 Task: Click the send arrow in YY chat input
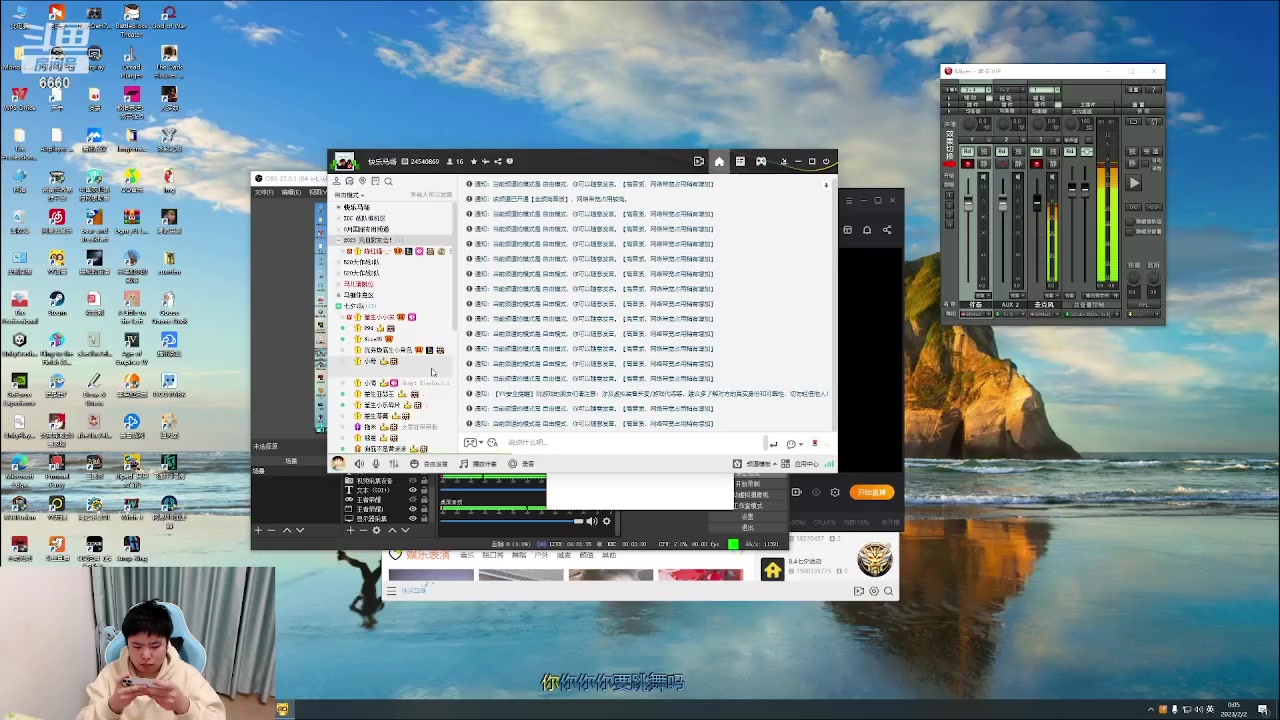click(773, 444)
